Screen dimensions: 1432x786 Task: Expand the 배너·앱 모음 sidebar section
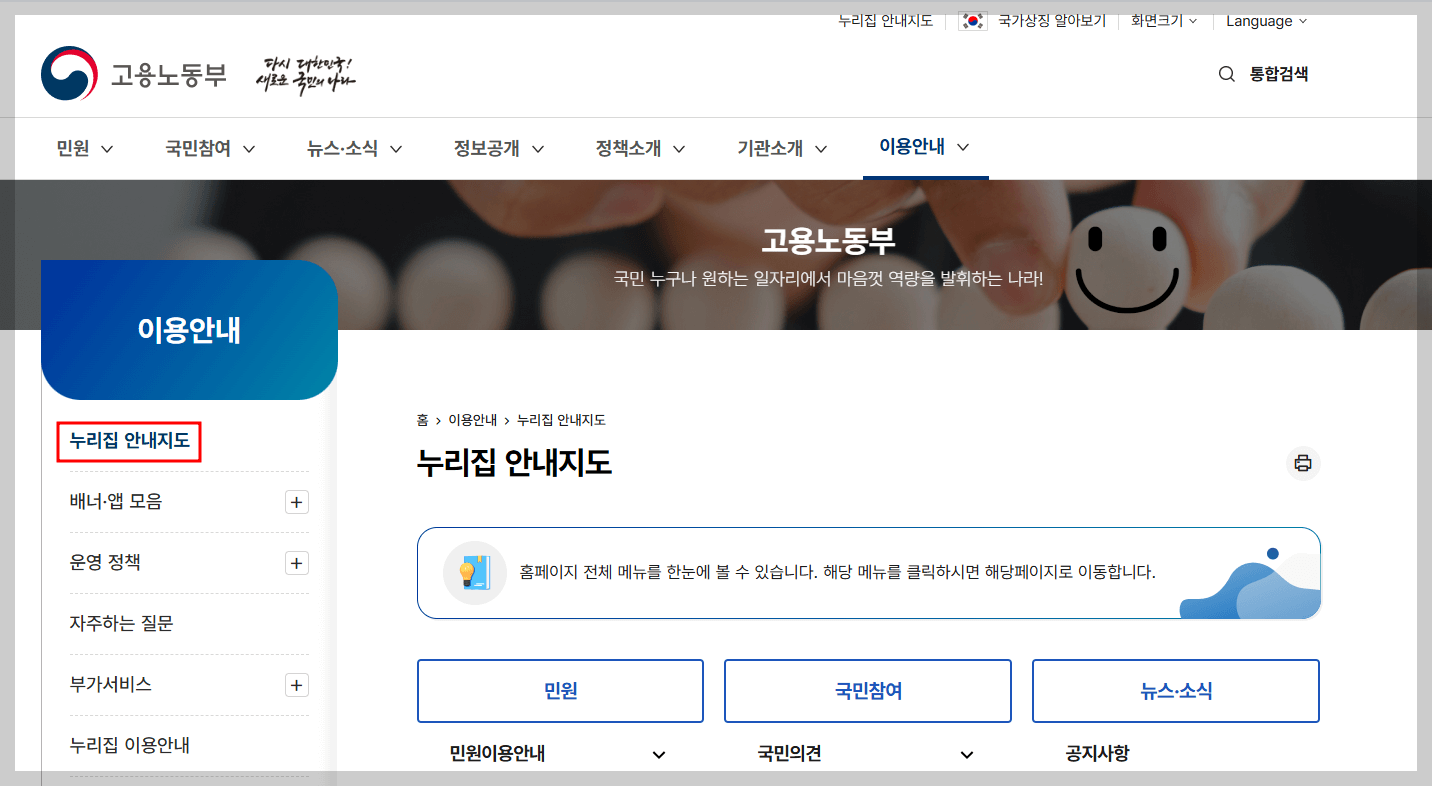[296, 501]
